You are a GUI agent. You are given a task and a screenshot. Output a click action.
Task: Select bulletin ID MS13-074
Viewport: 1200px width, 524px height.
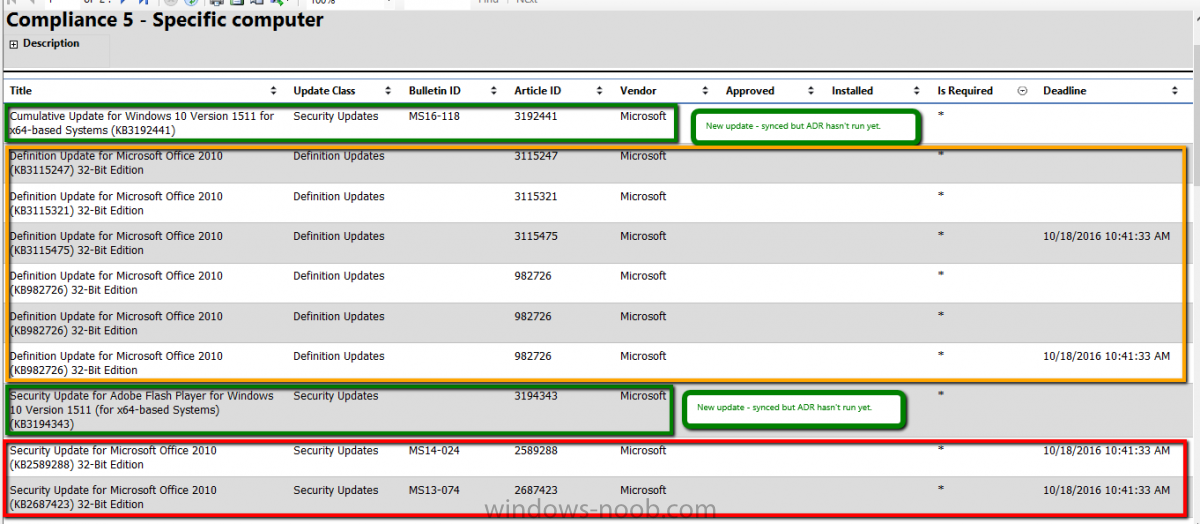(x=434, y=490)
